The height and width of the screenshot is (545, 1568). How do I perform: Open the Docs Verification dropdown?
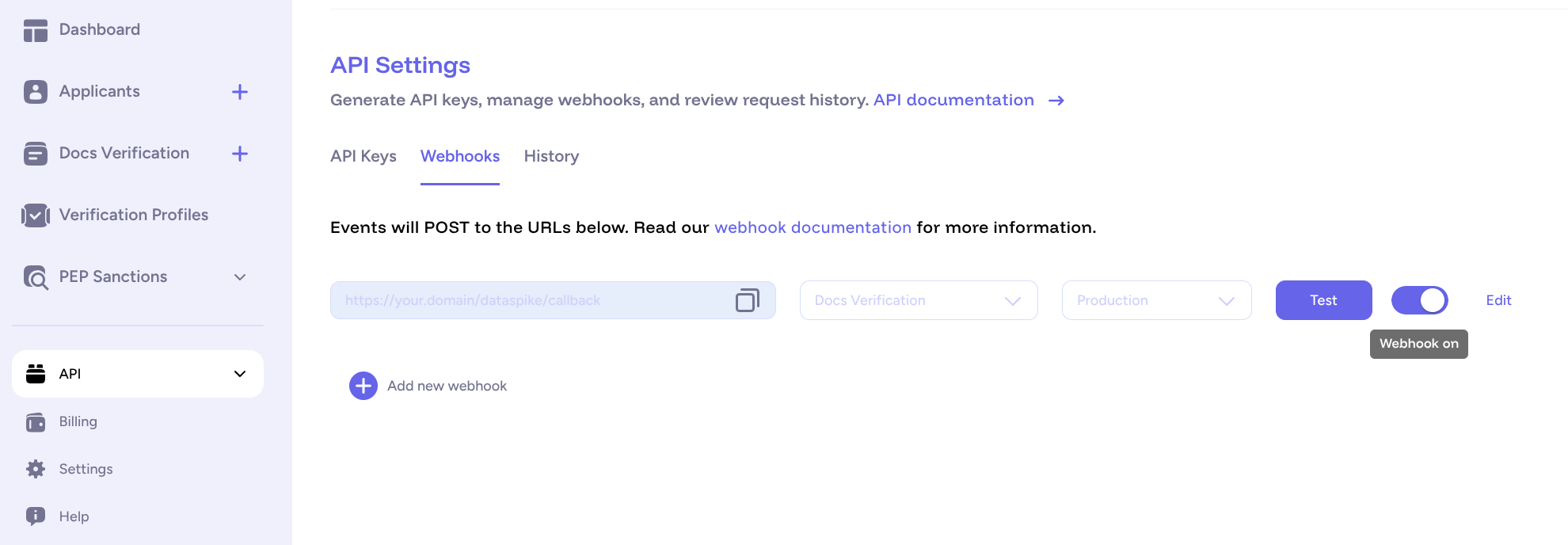(919, 300)
